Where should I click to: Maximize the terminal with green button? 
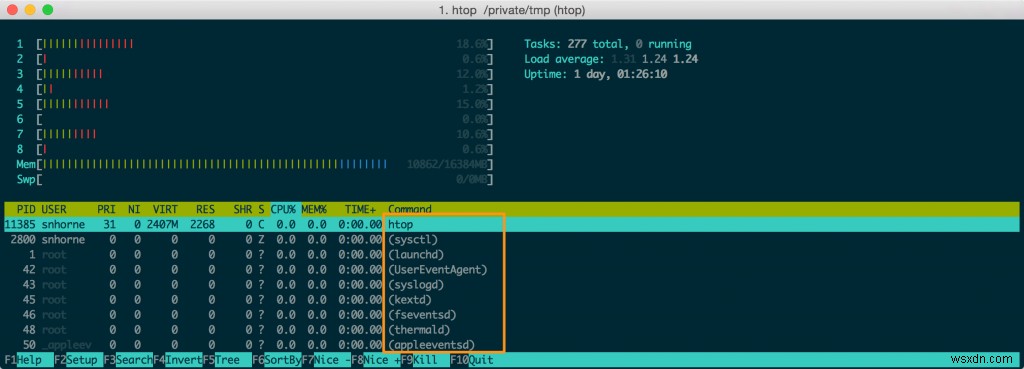(48, 10)
